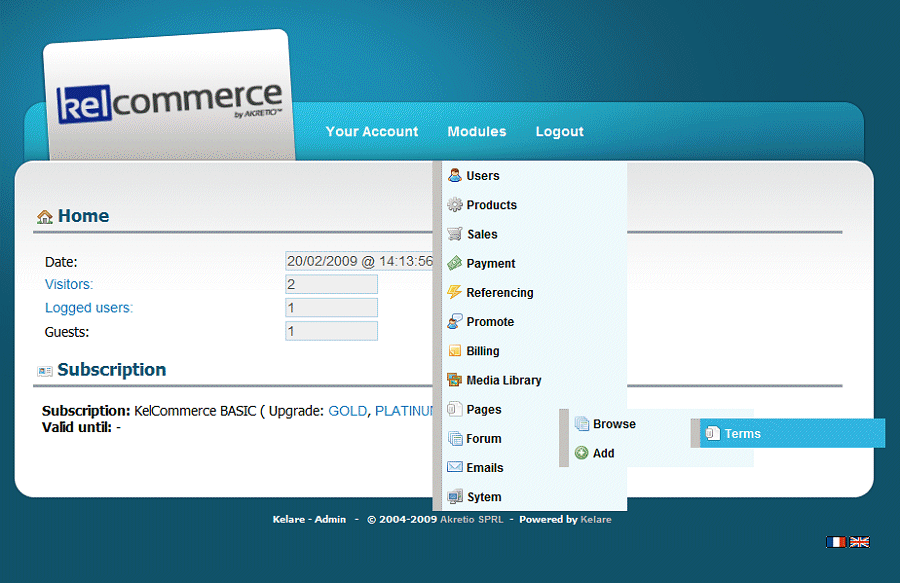The width and height of the screenshot is (900, 583).
Task: Open the Your Account menu
Action: [x=372, y=132]
